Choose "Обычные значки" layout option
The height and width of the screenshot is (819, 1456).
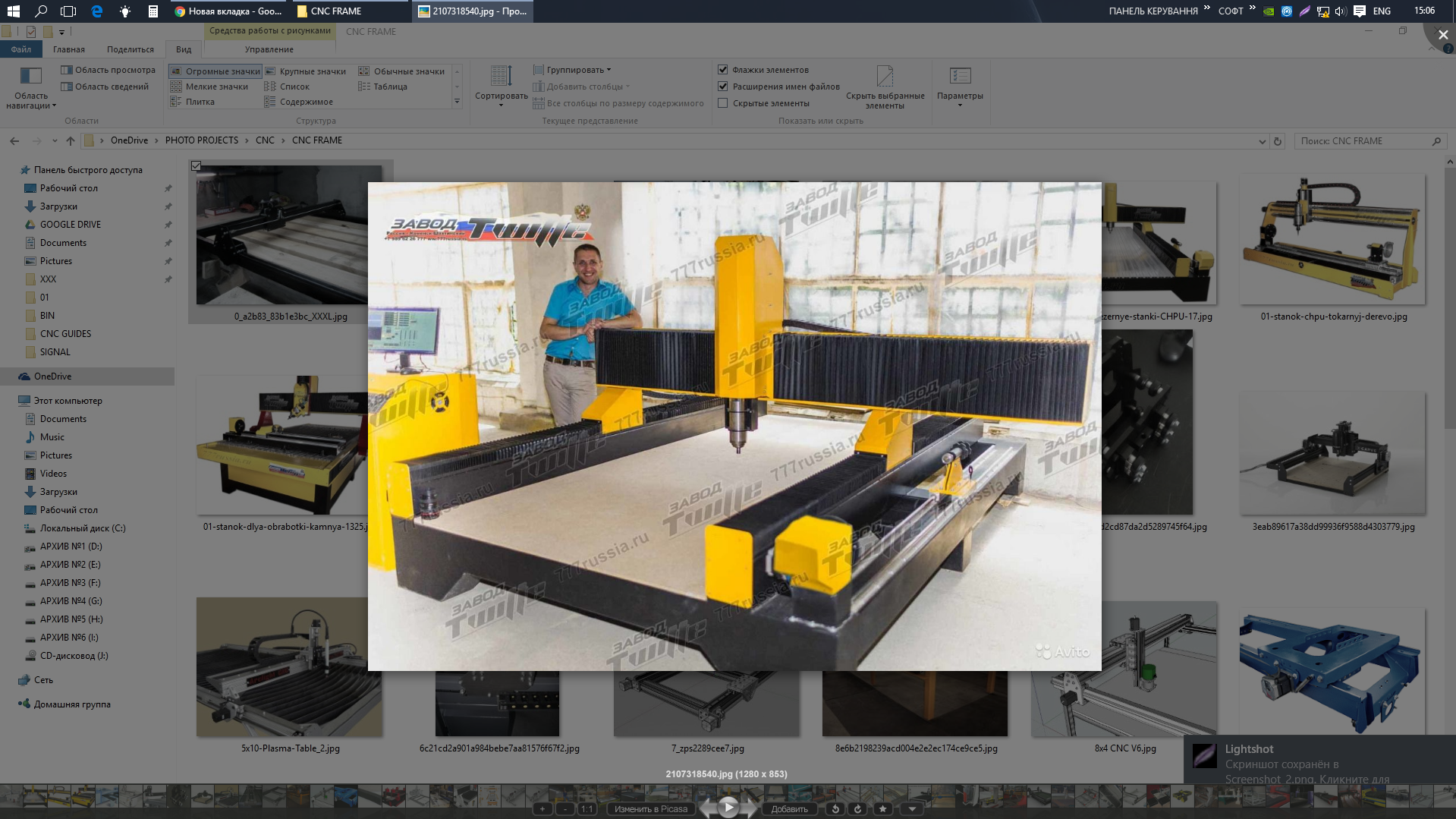point(401,71)
